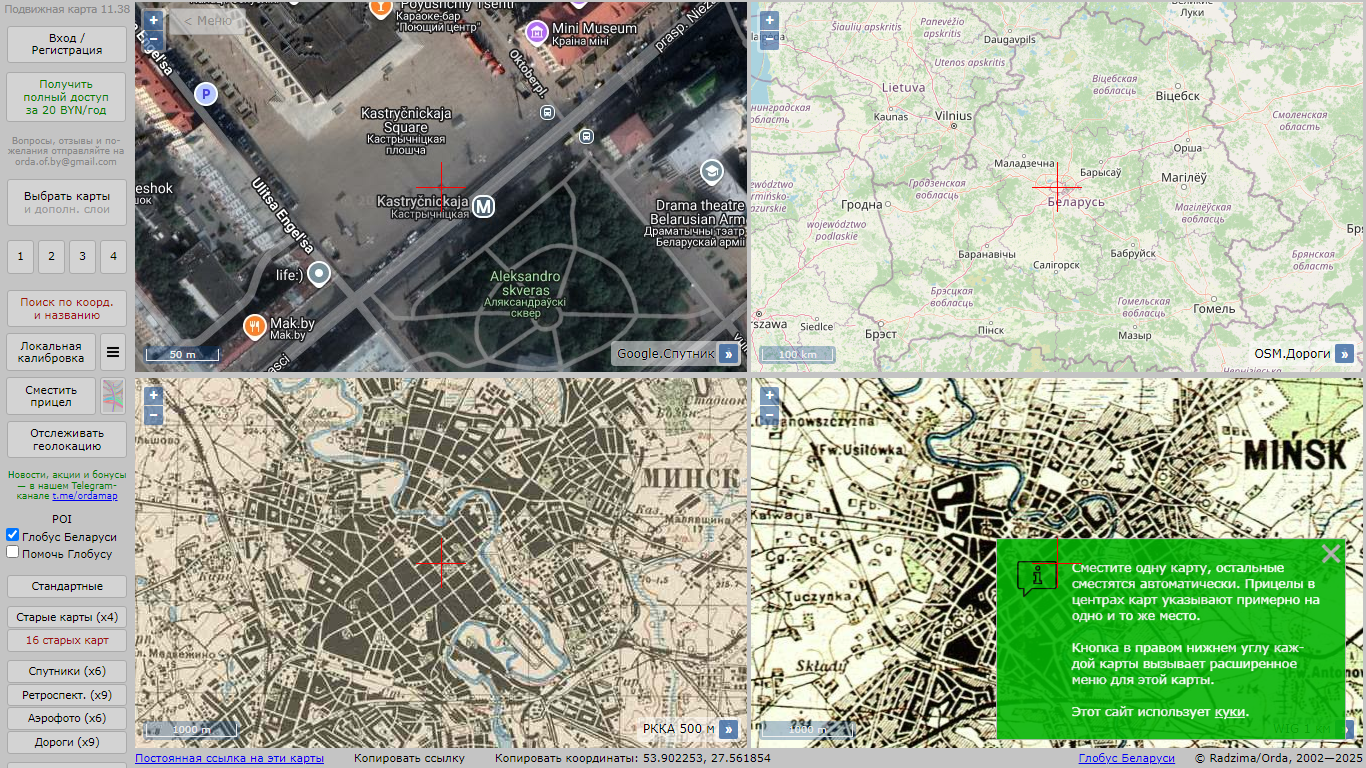This screenshot has height=768, width=1366.
Task: Zoom out on the Google satellite map
Action: pos(153,40)
